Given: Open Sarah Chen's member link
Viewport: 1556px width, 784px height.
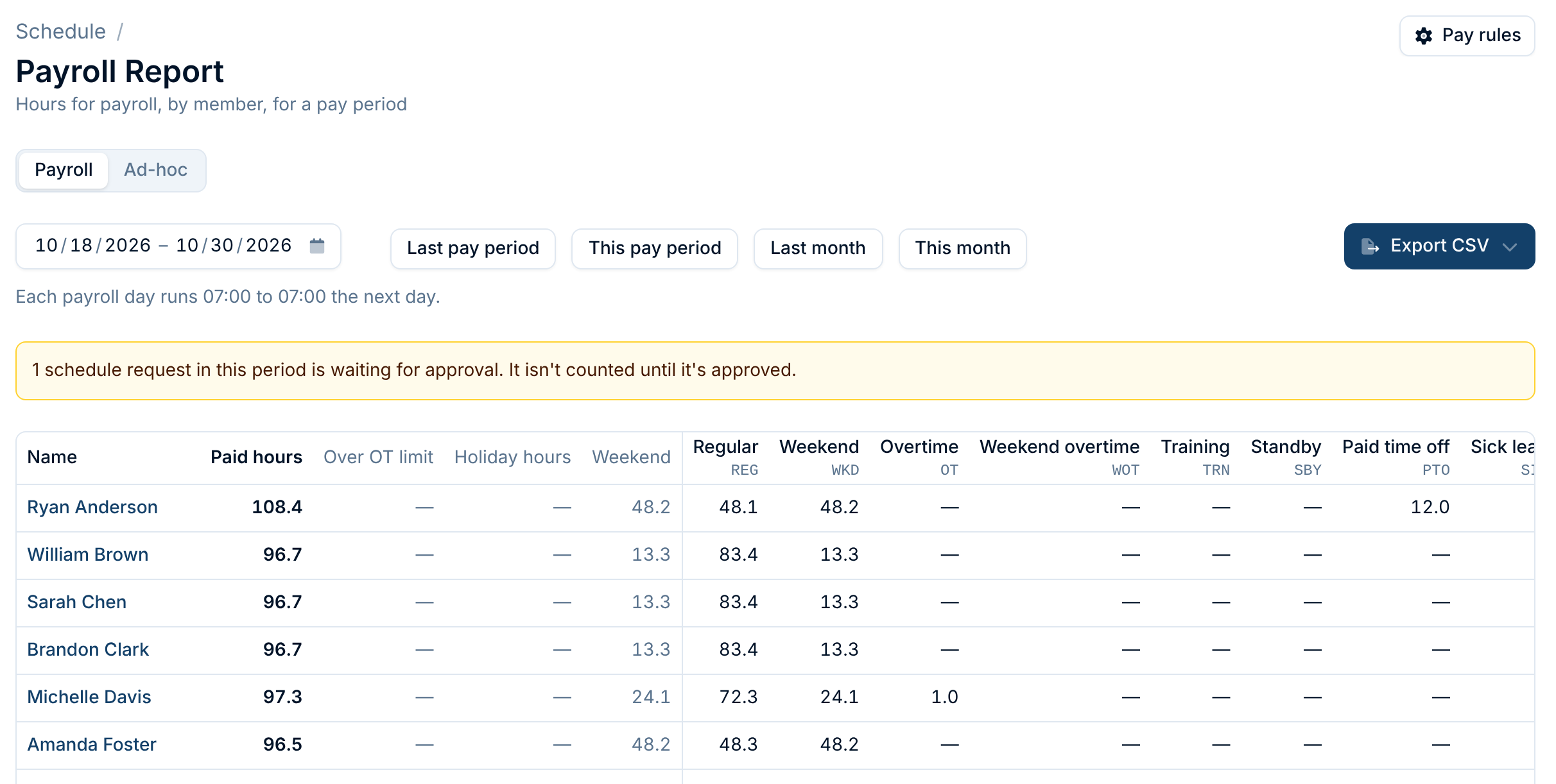Looking at the screenshot, I should click(77, 602).
